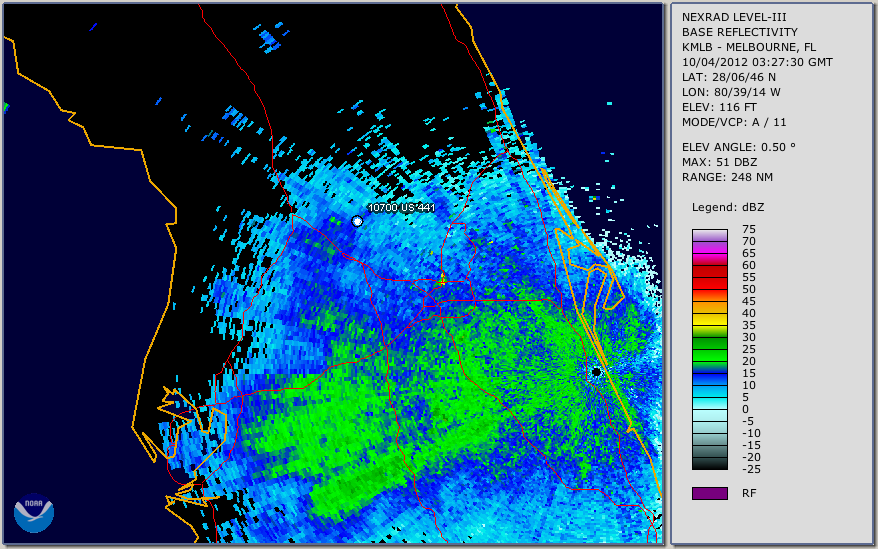This screenshot has width=878, height=549.
Task: Click the 'ELEV ANGLE: 0.50 °' line
Action: (x=738, y=147)
